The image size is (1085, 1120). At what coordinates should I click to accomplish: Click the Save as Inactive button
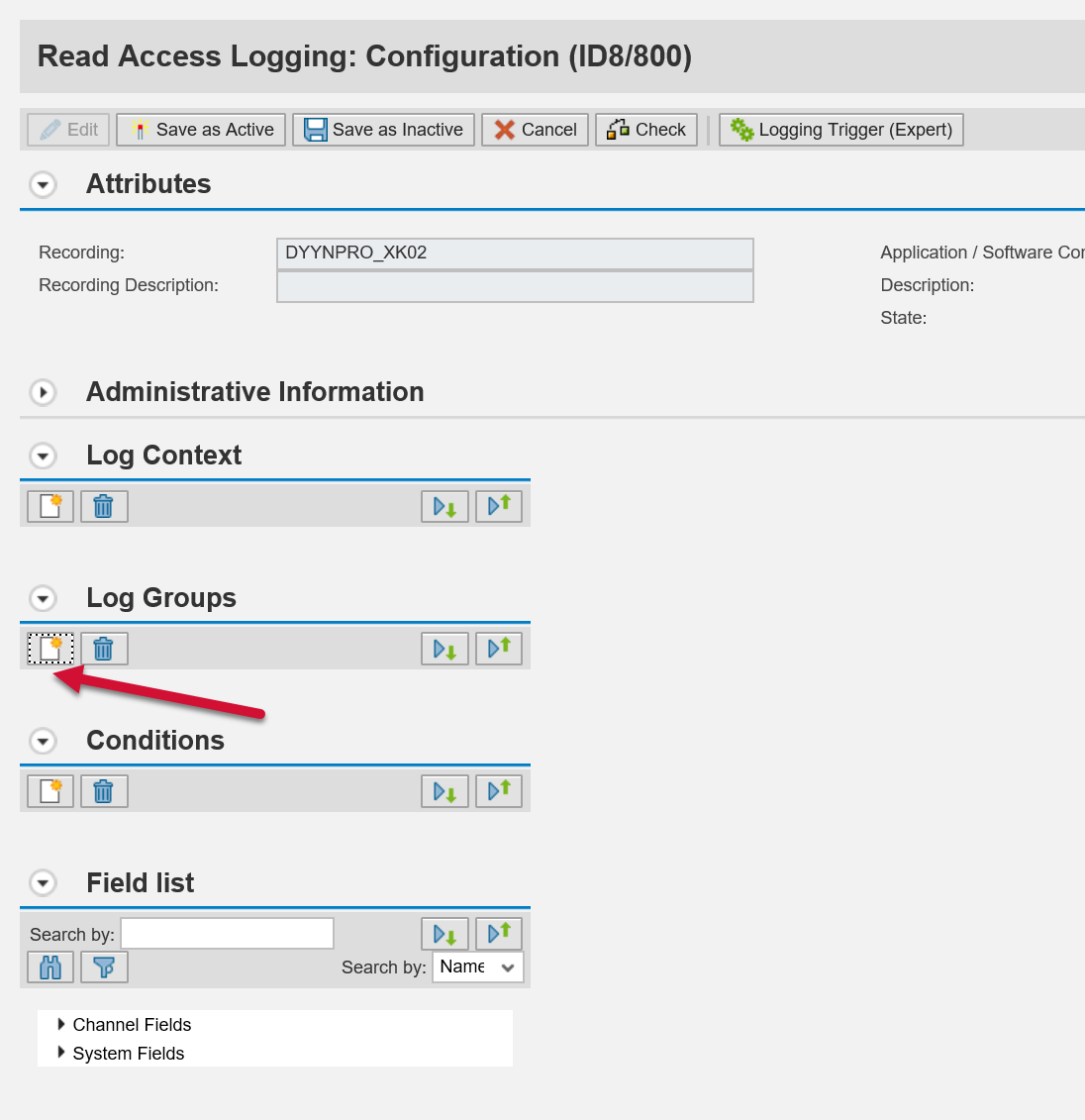point(383,130)
